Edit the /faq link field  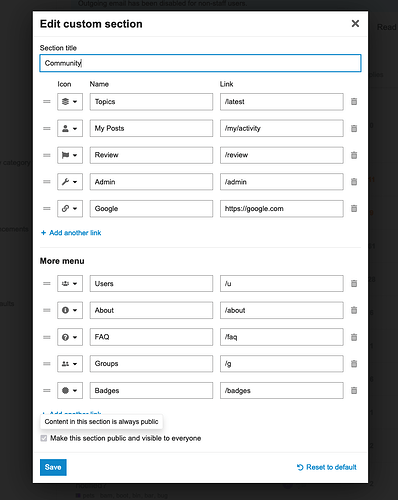282,337
